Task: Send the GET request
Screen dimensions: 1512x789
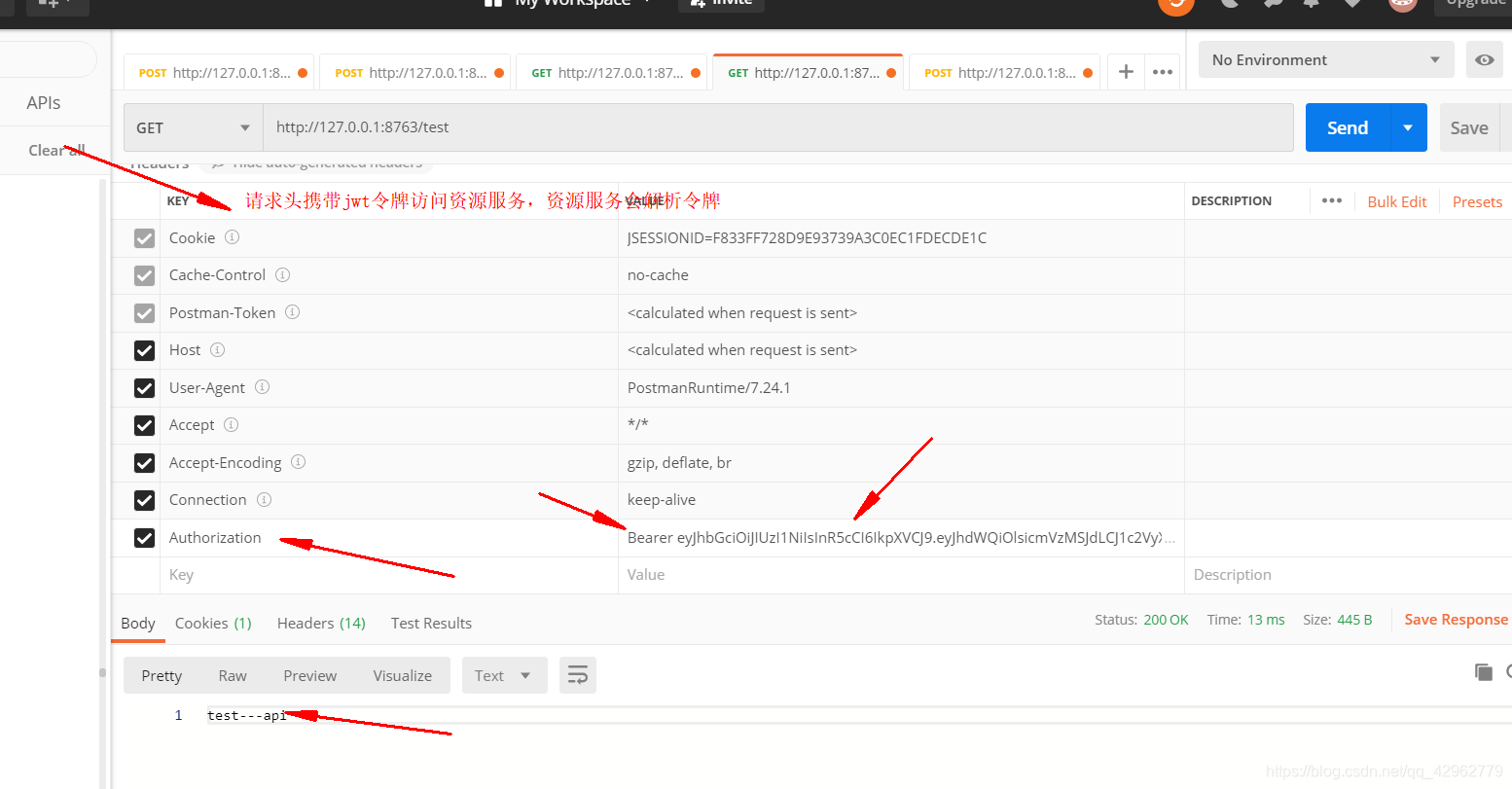Action: click(x=1348, y=127)
